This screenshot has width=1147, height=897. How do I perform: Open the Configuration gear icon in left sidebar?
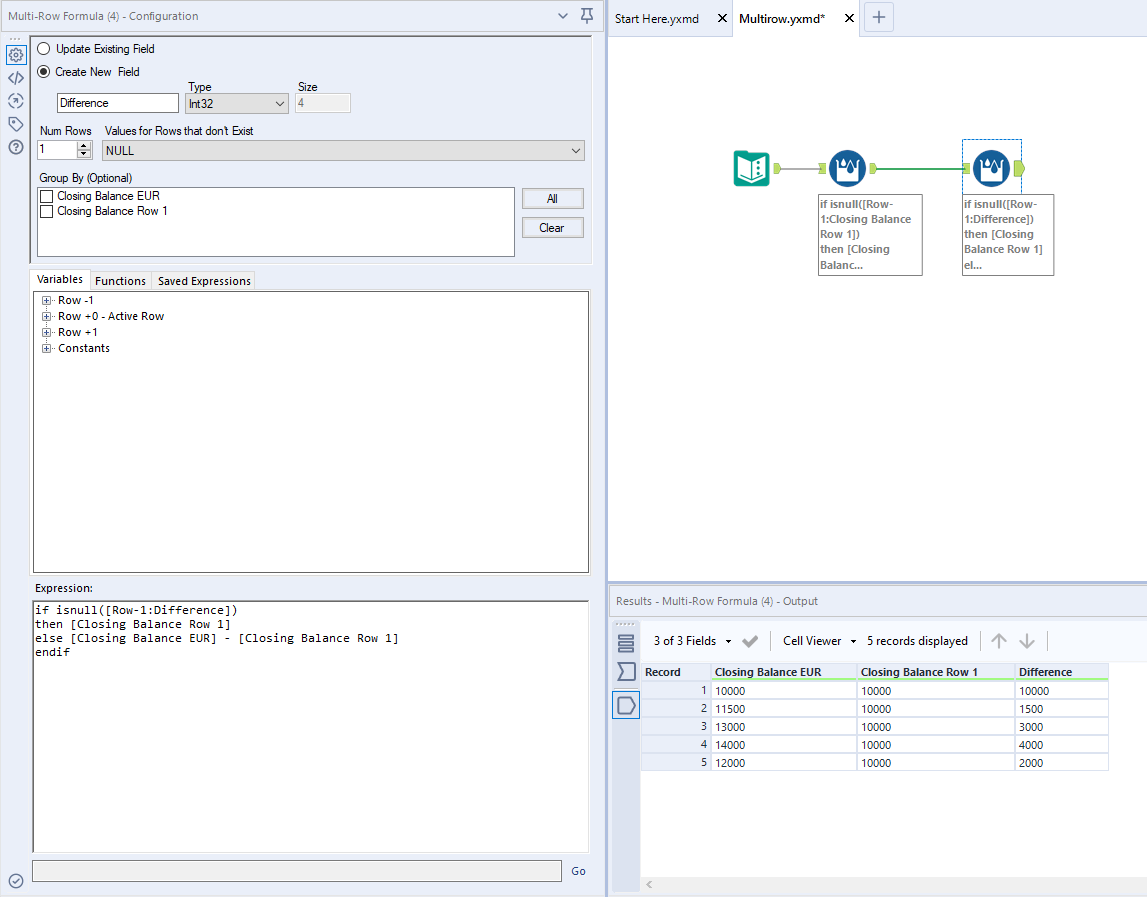[x=15, y=54]
